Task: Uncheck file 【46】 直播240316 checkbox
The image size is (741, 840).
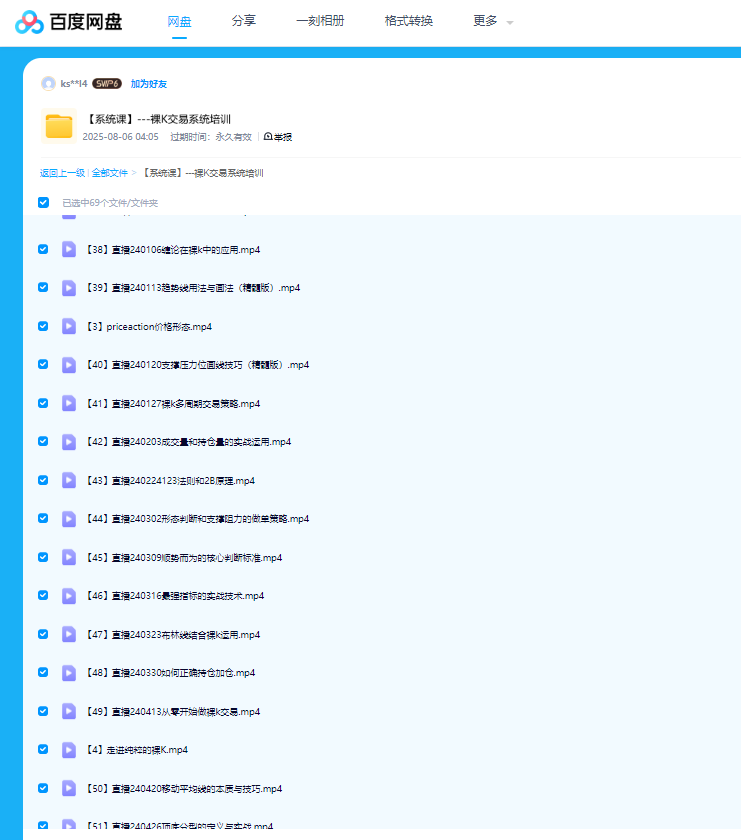Action: (43, 595)
